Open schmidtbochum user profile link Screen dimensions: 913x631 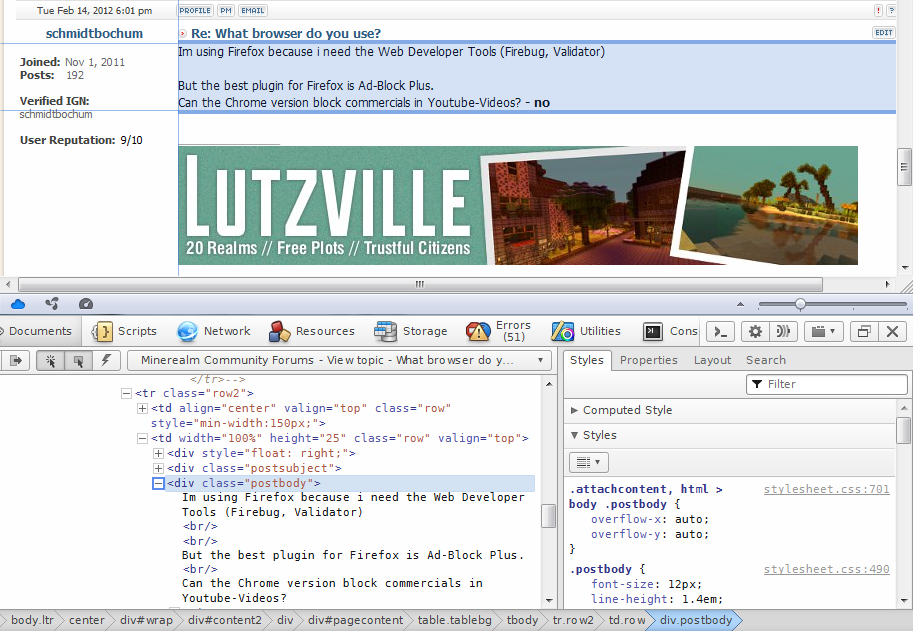[x=94, y=34]
